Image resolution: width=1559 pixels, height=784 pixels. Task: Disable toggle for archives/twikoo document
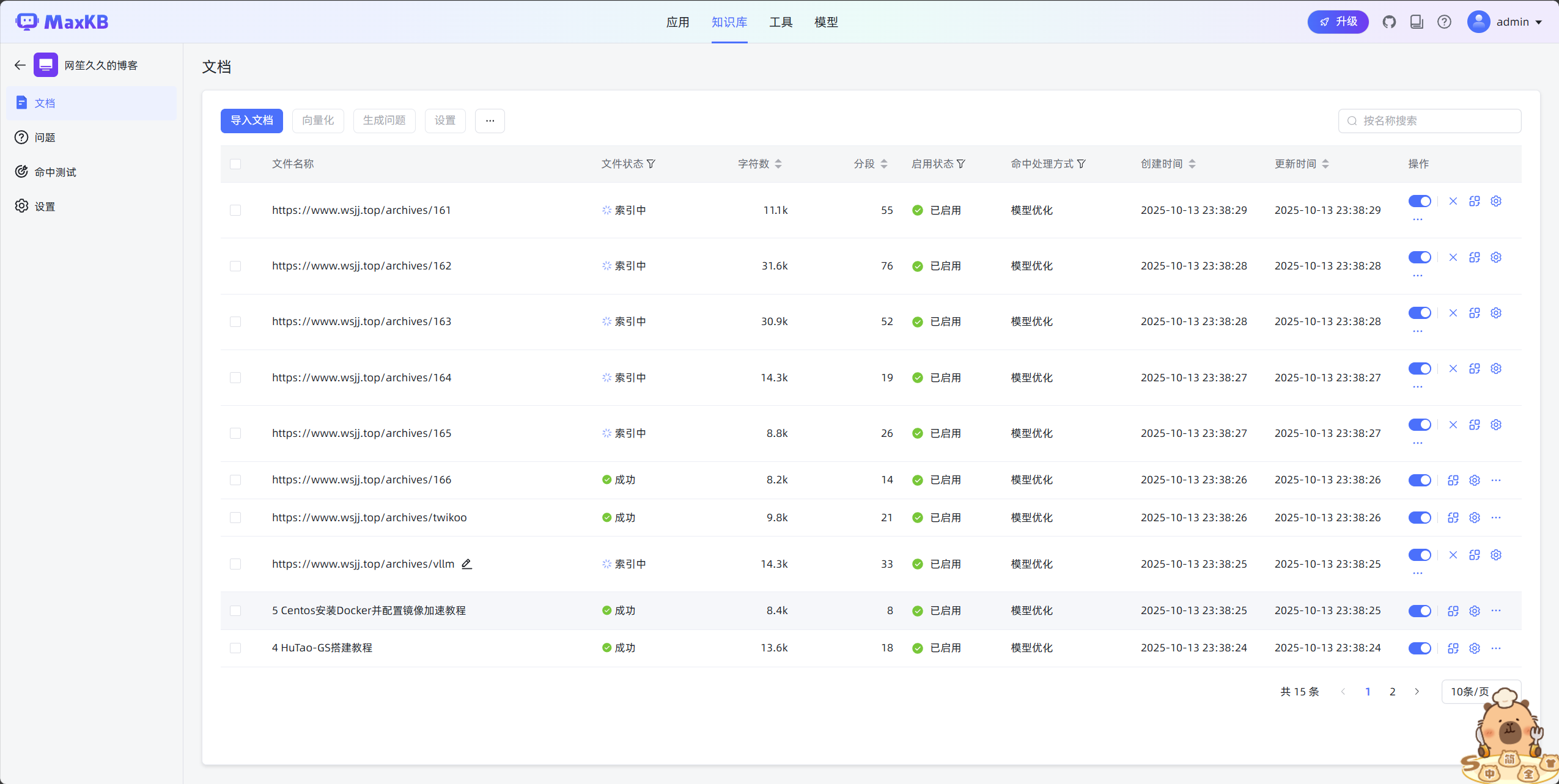click(1420, 518)
